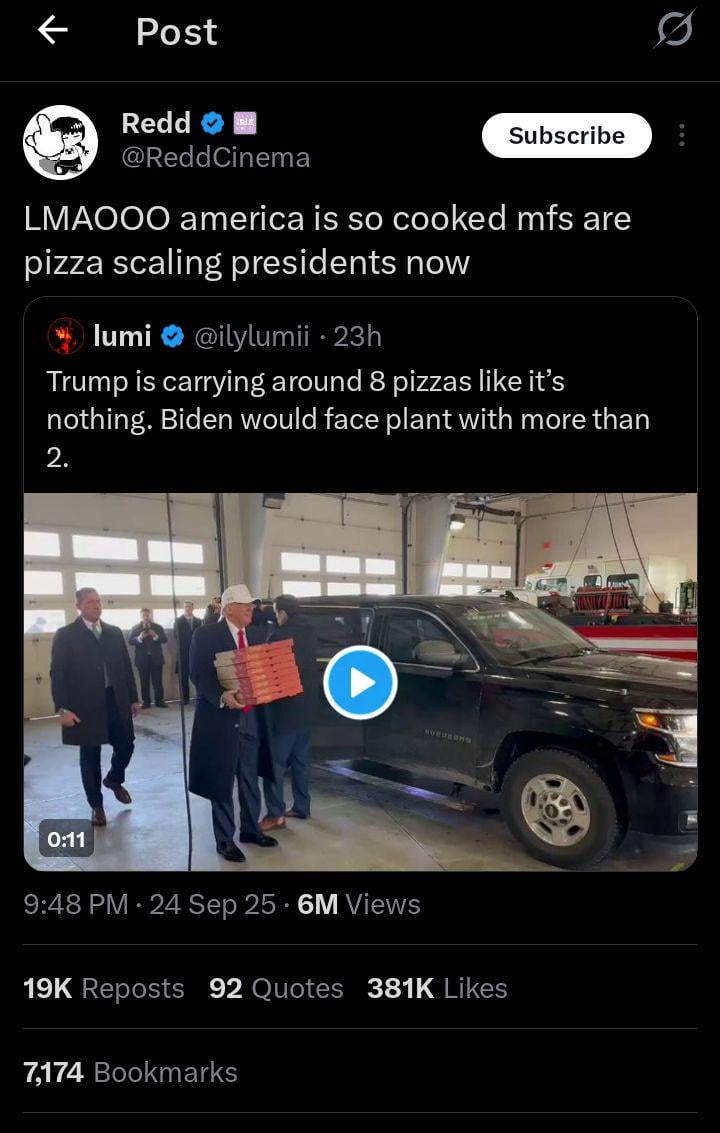Open the quoted lumi post text
Viewport: 720px width, 1133px height.
click(348, 419)
